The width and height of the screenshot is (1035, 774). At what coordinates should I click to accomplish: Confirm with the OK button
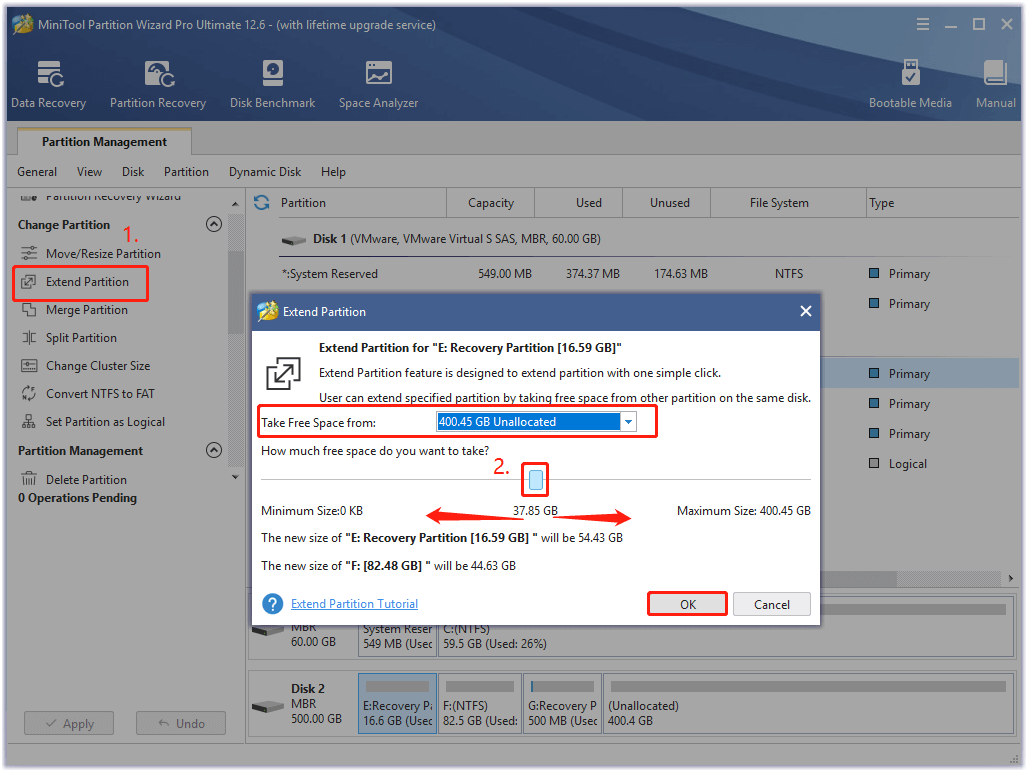(x=687, y=604)
